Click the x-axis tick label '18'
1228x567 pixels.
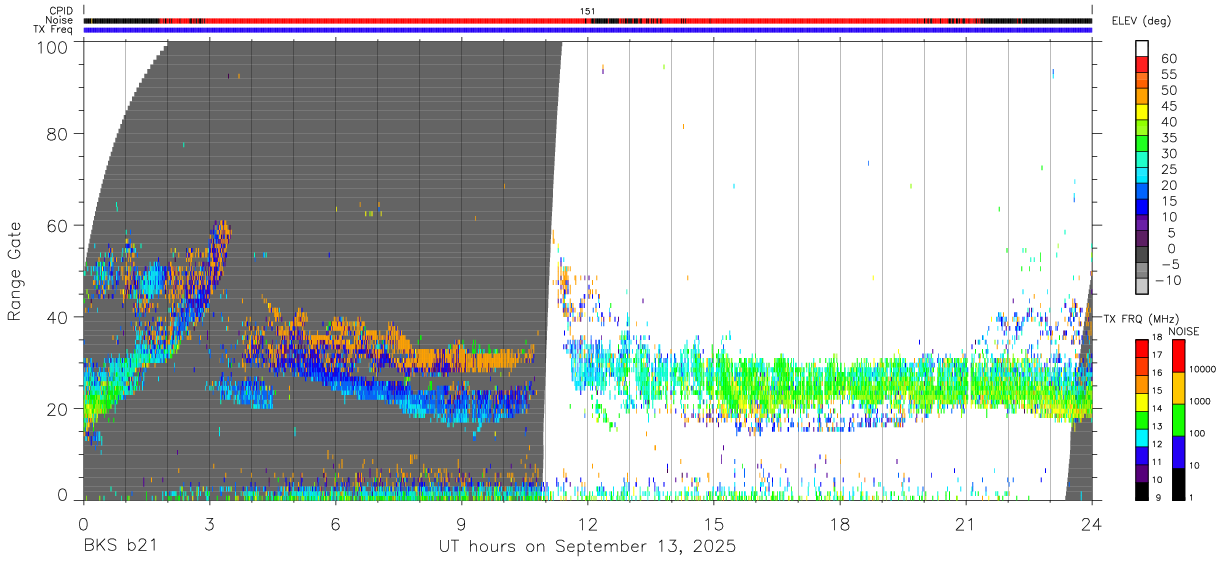(x=839, y=524)
